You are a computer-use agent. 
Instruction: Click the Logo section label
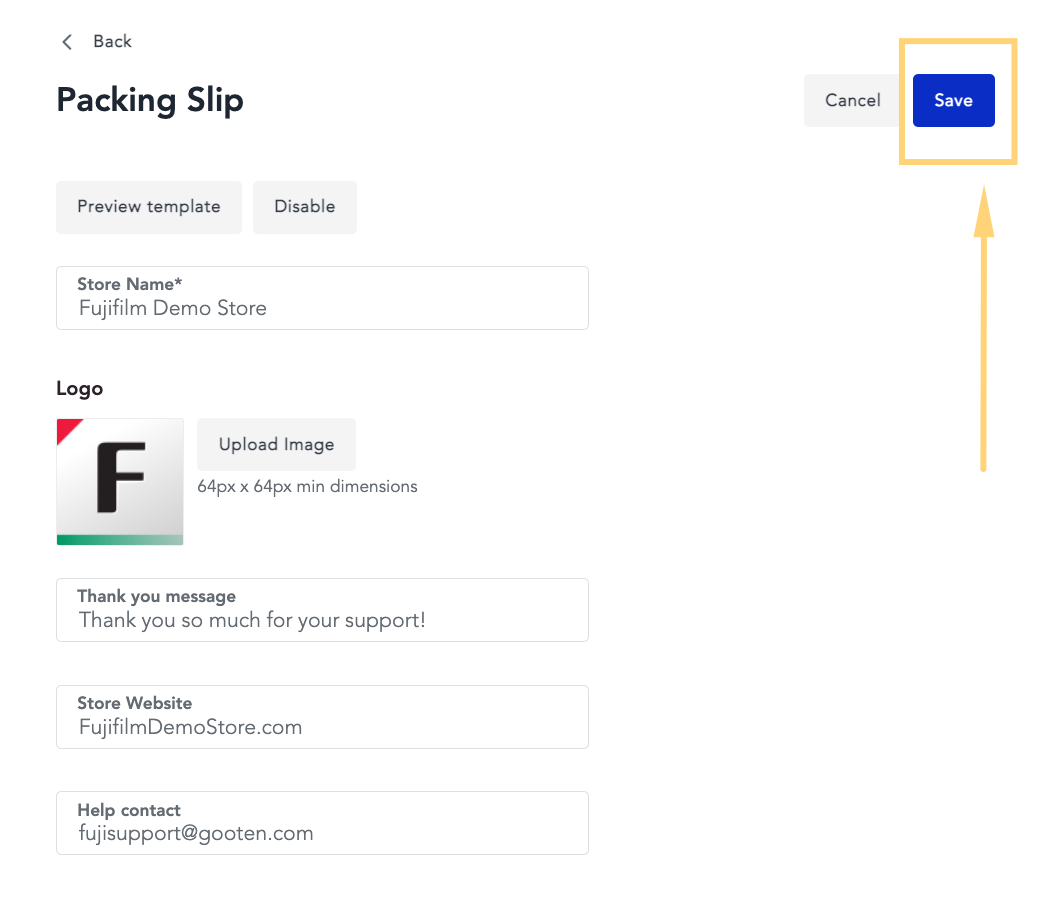pos(80,389)
